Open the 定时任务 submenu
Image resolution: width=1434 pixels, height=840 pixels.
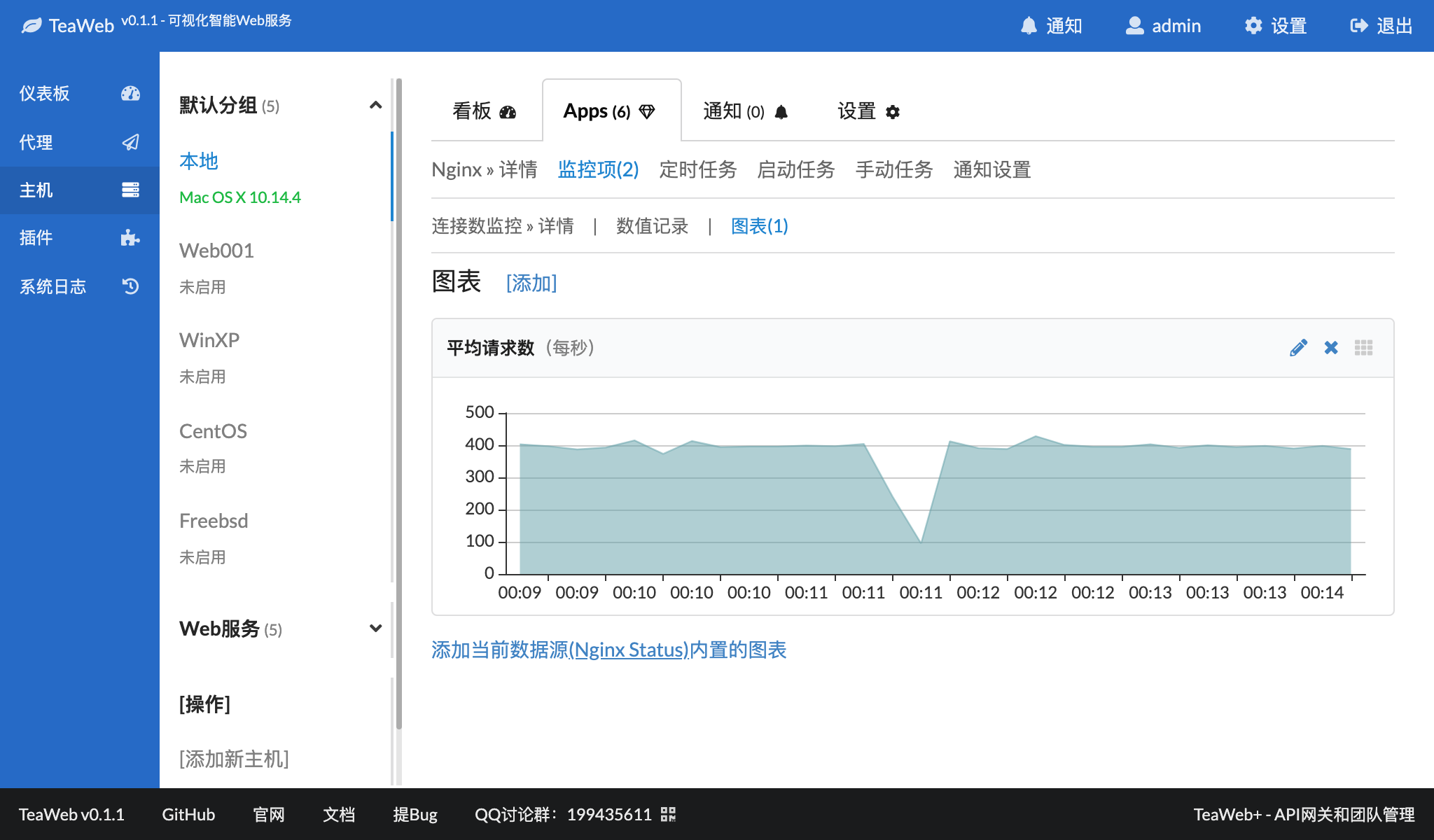pyautogui.click(x=698, y=169)
